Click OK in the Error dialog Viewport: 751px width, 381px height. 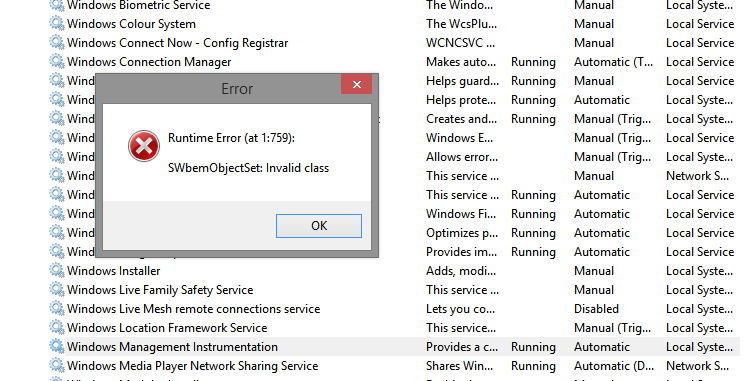click(319, 226)
